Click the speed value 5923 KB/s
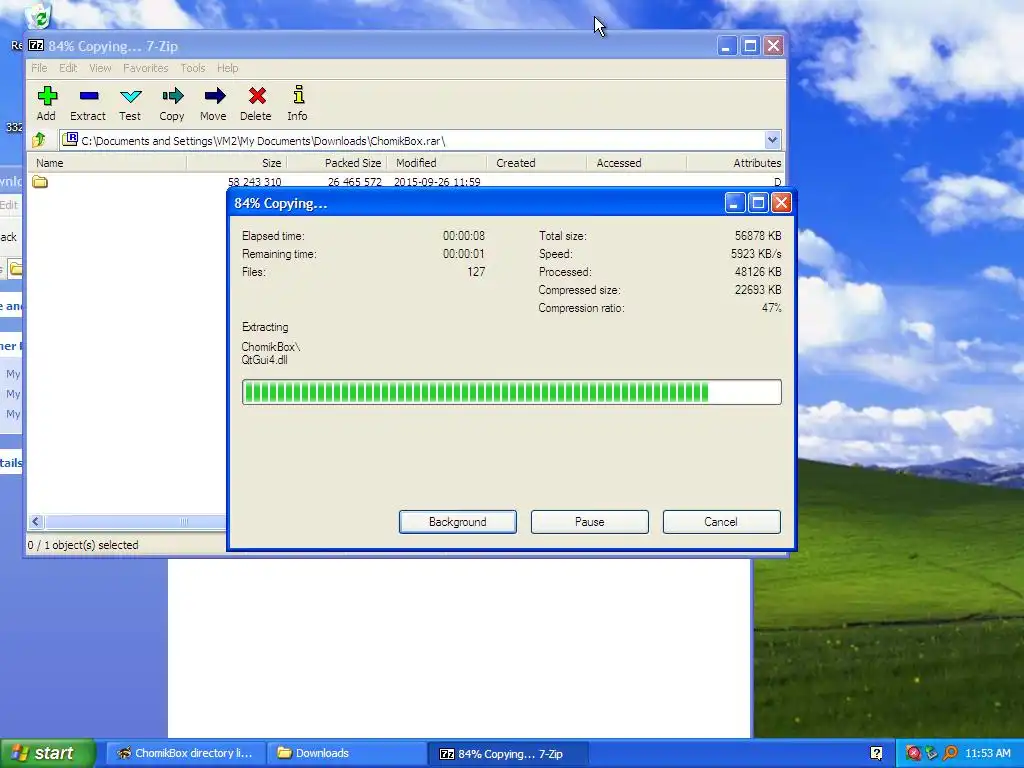The width and height of the screenshot is (1024, 768). tap(756, 253)
